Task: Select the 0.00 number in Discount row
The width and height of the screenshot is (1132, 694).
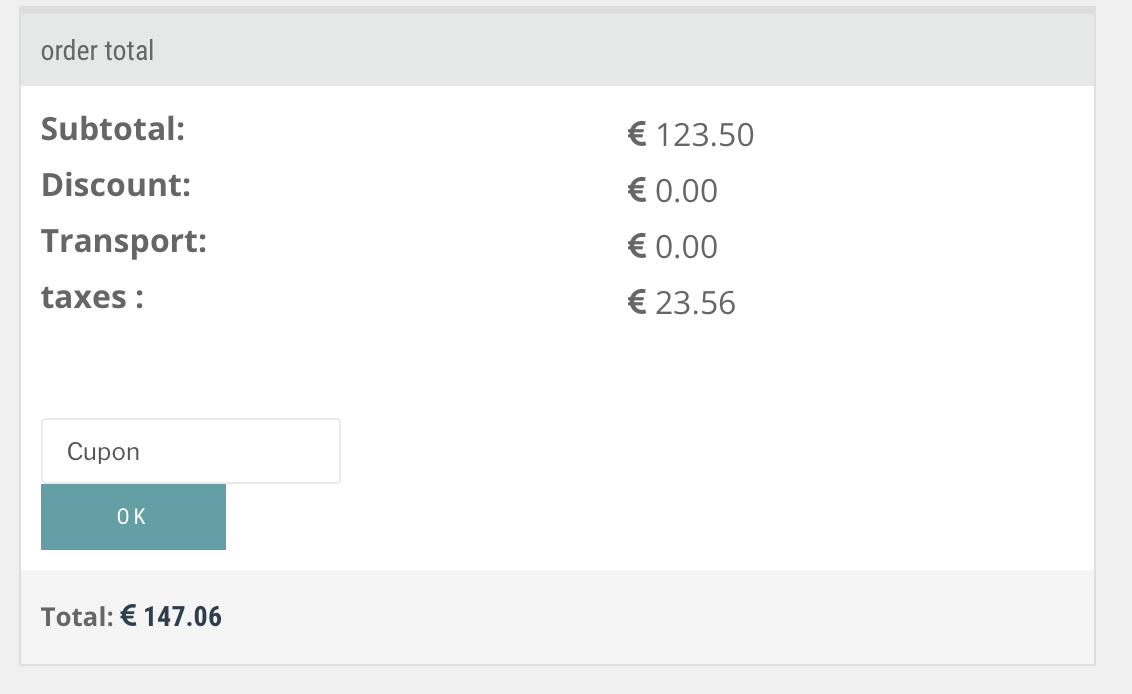Action: [x=687, y=191]
